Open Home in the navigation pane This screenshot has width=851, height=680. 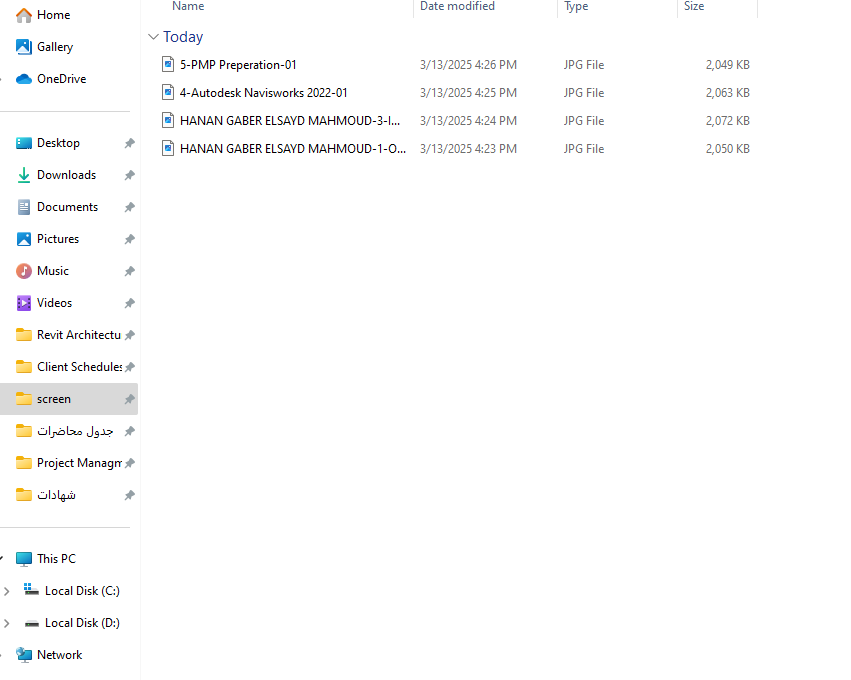53,15
